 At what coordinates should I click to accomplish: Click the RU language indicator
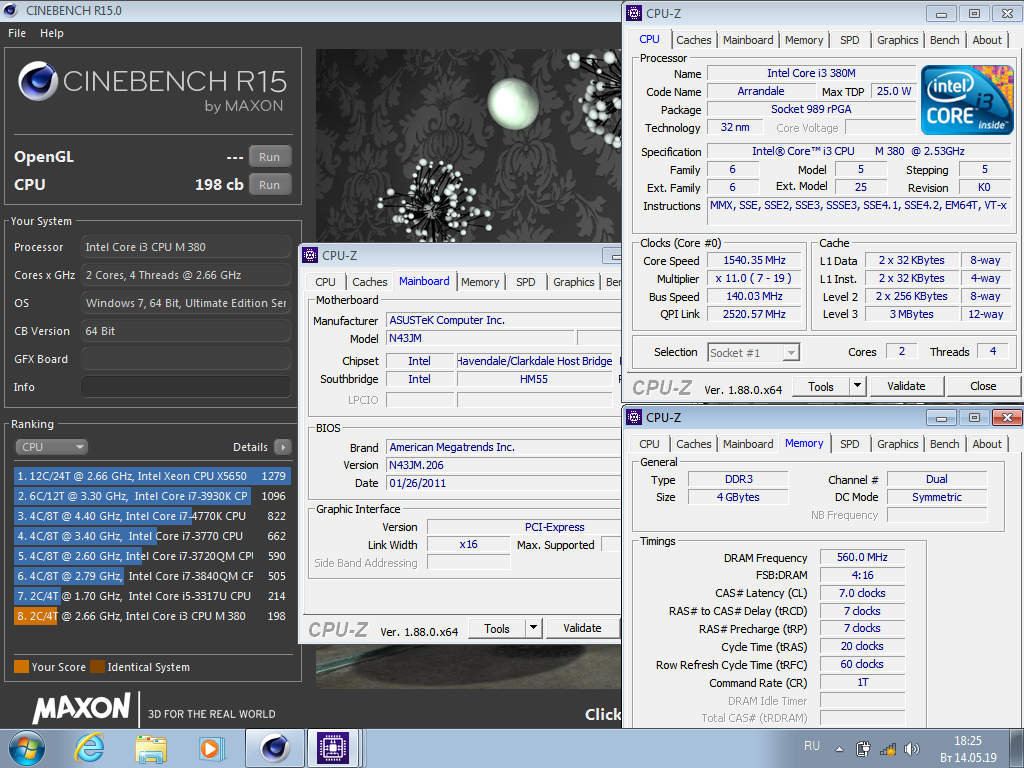tap(812, 746)
